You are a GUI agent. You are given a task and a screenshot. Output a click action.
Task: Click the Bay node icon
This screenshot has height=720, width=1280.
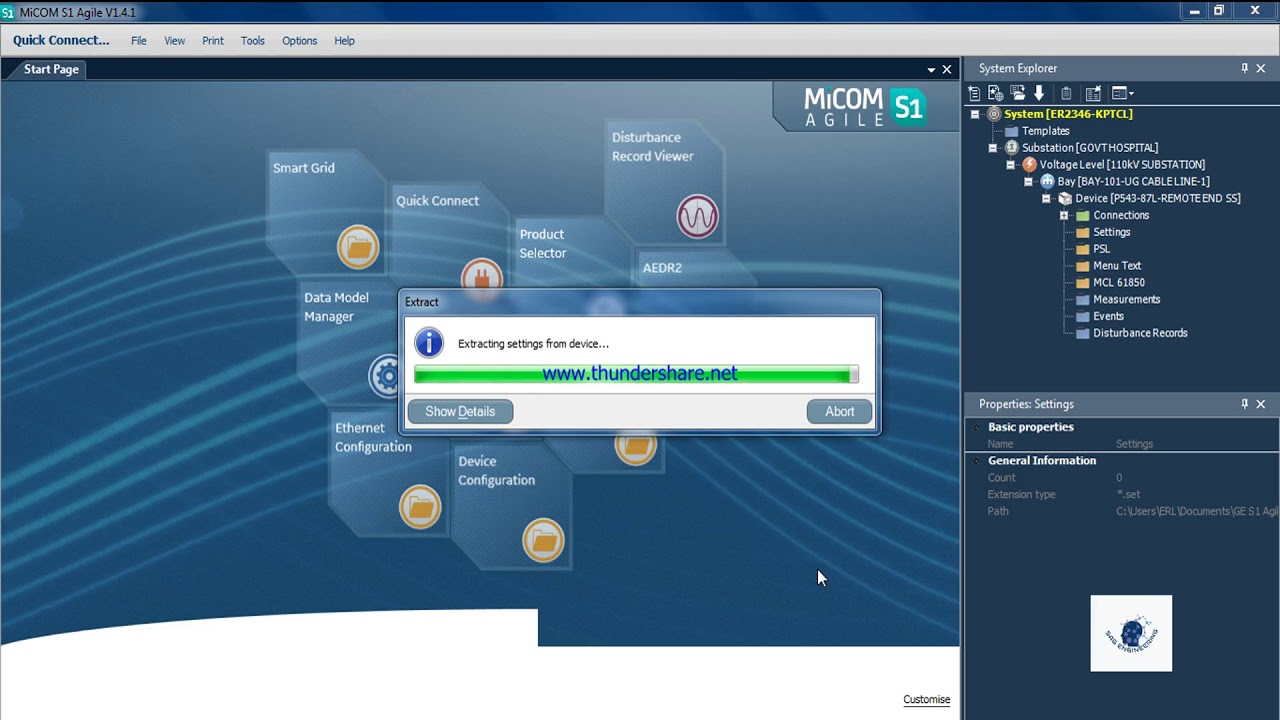pos(1047,181)
